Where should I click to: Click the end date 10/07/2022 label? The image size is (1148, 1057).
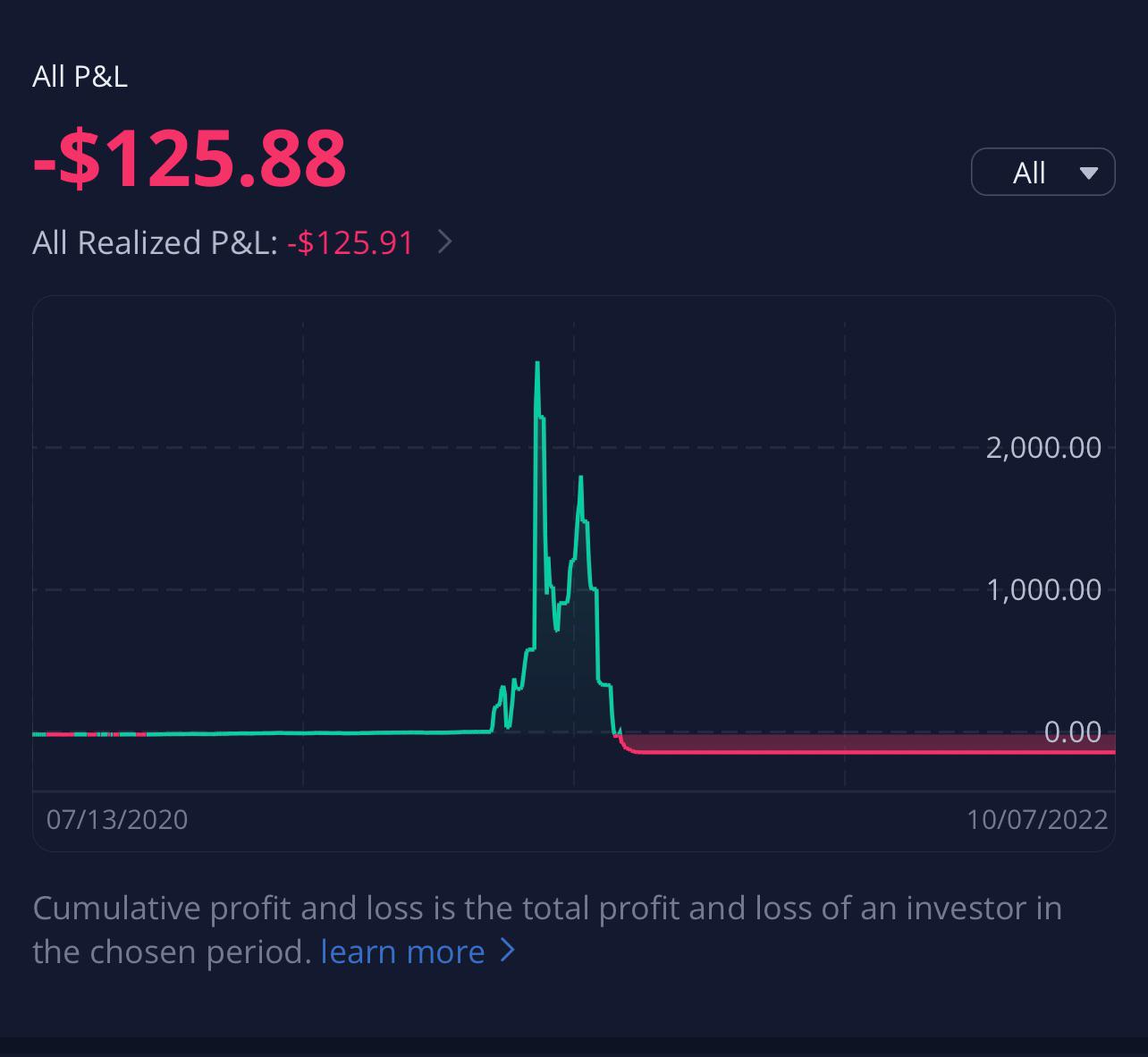coord(1037,819)
